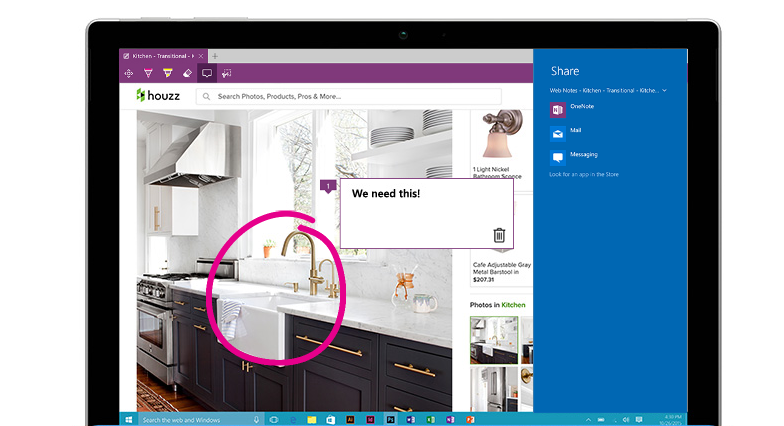Click the magnifier icon in houzz search
The width and height of the screenshot is (784, 426).
click(206, 96)
